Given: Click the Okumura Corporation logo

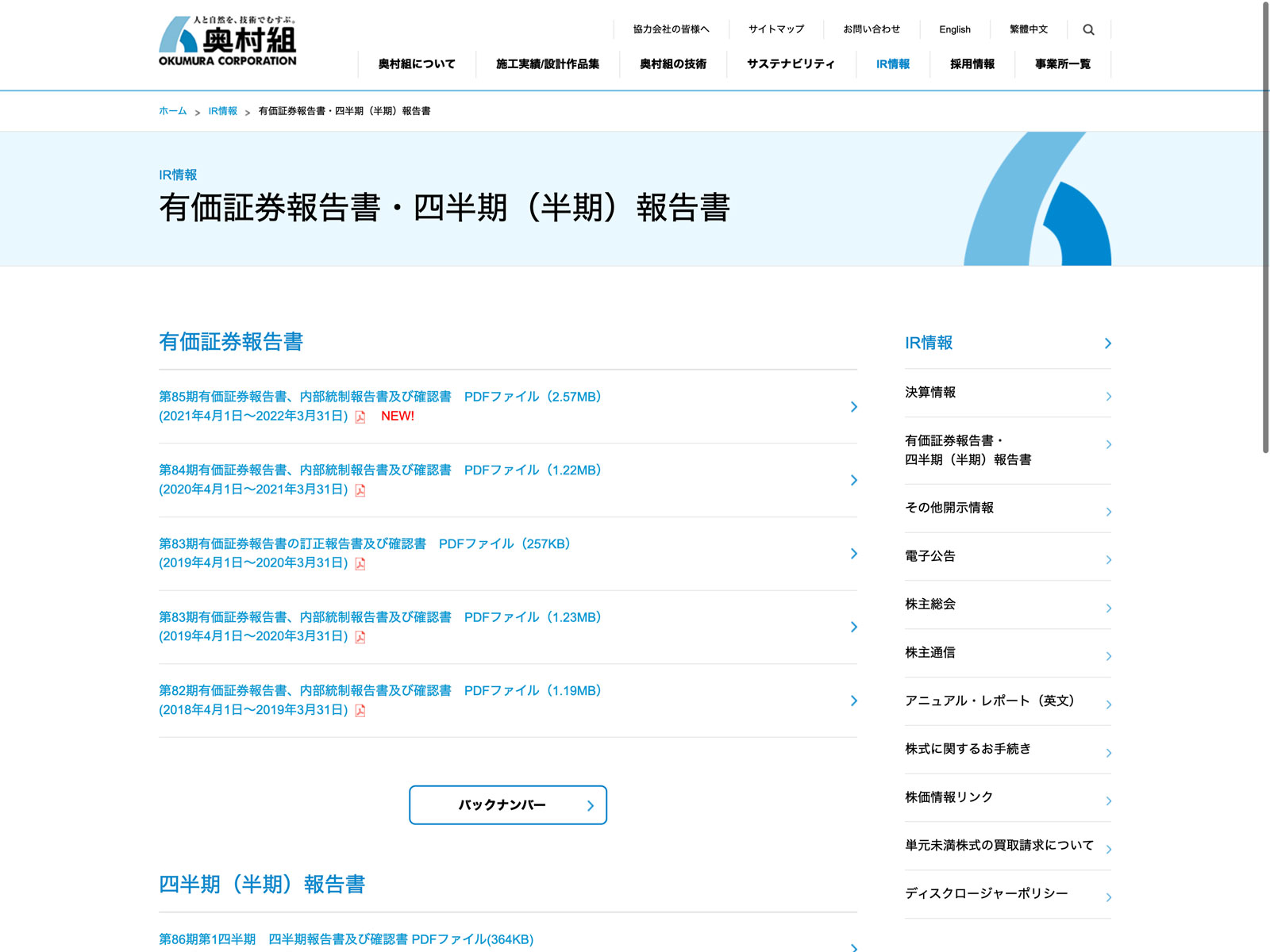Looking at the screenshot, I should pyautogui.click(x=228, y=41).
